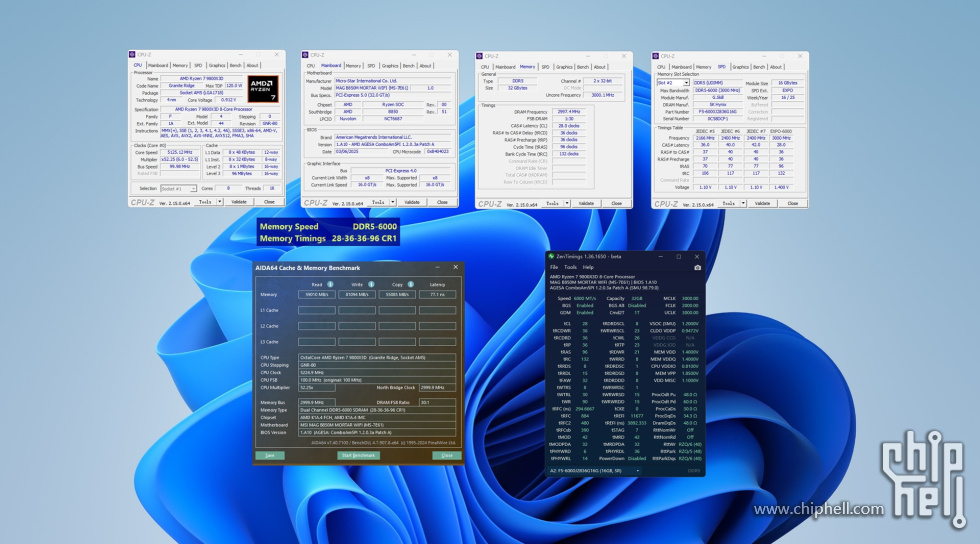Open the Help menu in ZenTimings
The height and width of the screenshot is (544, 980).
(588, 267)
